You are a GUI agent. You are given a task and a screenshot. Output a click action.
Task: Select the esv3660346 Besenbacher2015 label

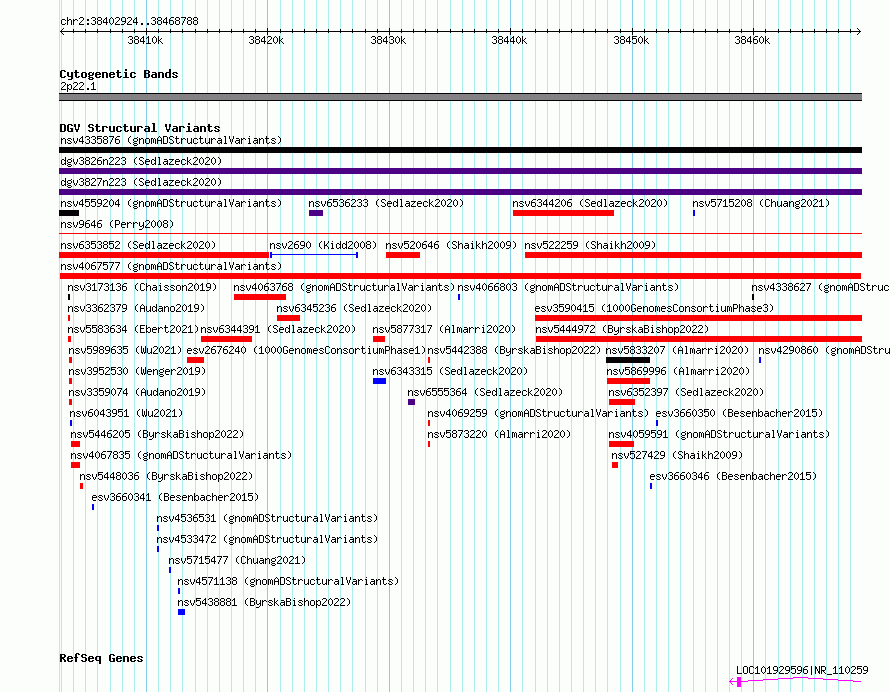[733, 476]
